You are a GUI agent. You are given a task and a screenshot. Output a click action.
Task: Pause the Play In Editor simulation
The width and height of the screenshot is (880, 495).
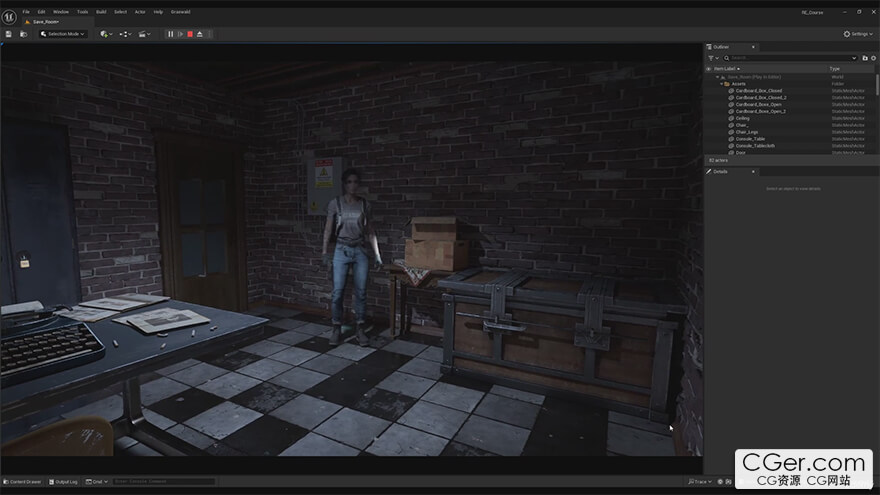[170, 34]
